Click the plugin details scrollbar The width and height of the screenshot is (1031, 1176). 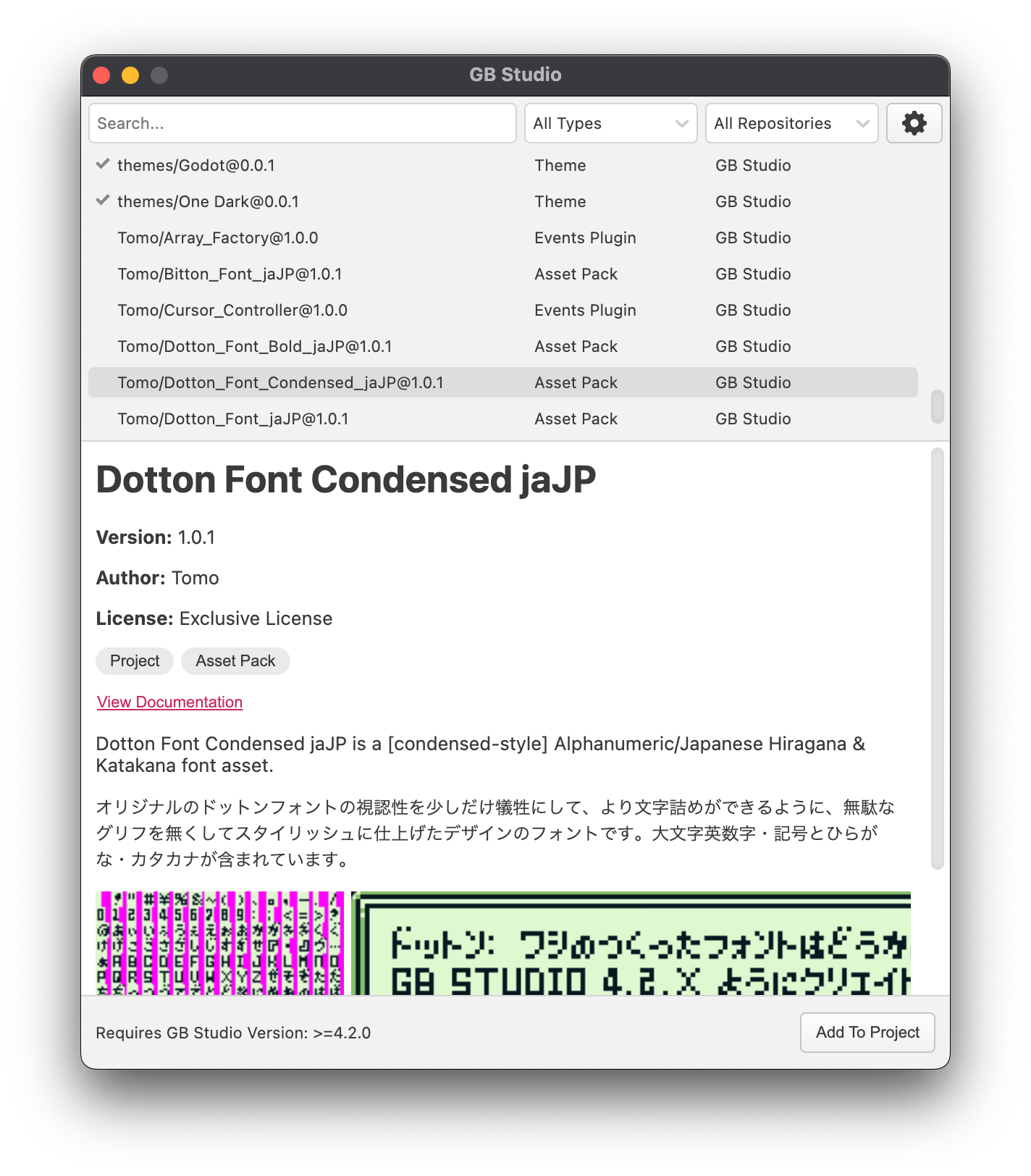click(x=938, y=659)
